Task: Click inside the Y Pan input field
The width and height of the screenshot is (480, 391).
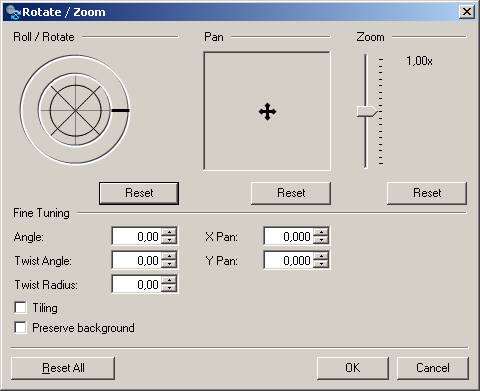Action: 289,260
